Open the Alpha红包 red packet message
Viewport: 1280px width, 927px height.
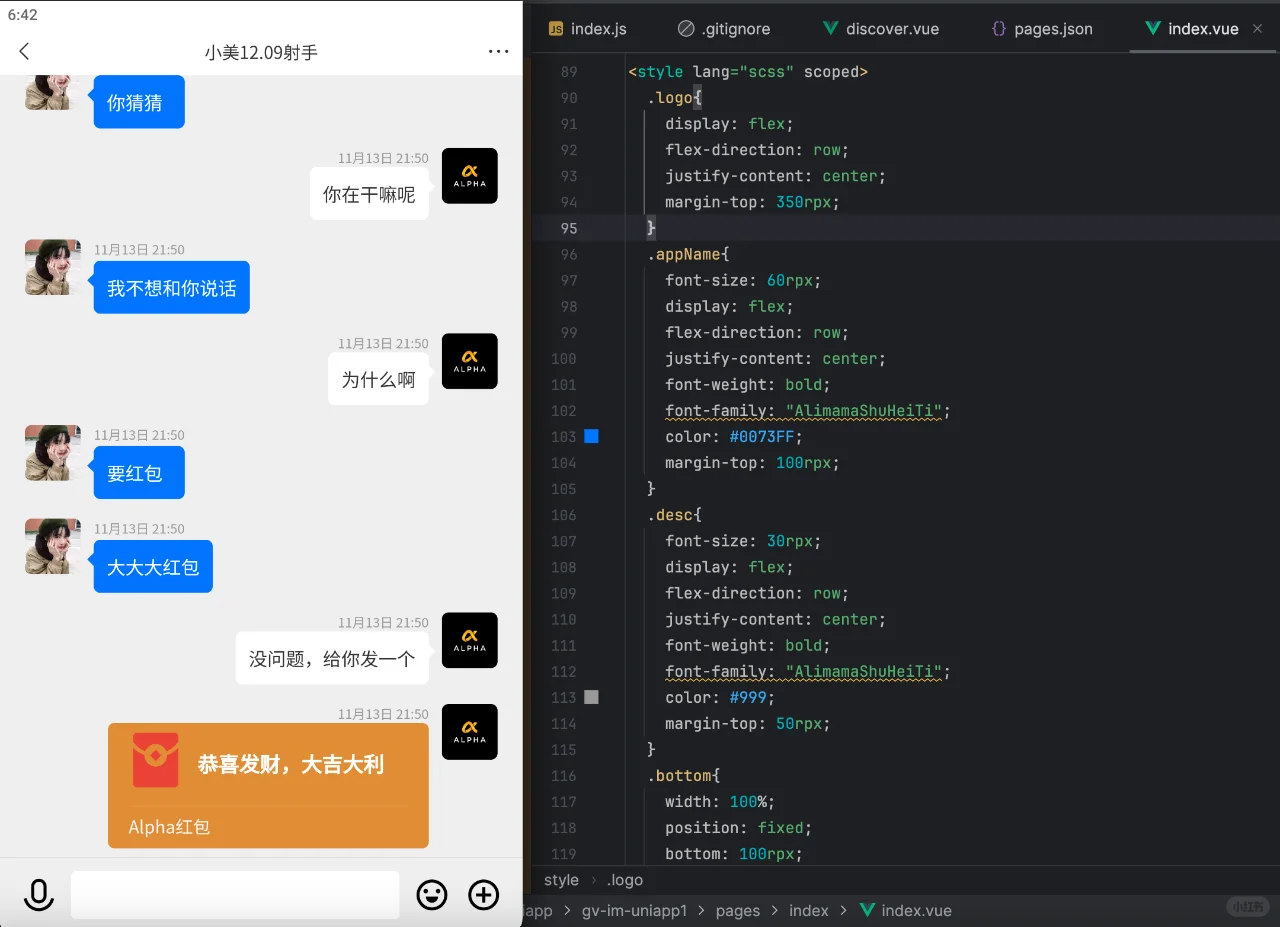click(268, 786)
